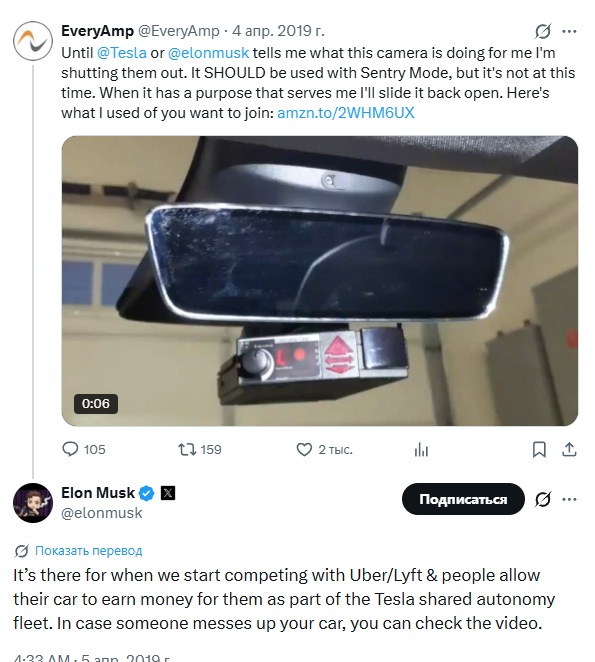Open Elon Musk's profile avatar
Image resolution: width=595 pixels, height=662 pixels.
click(33, 503)
